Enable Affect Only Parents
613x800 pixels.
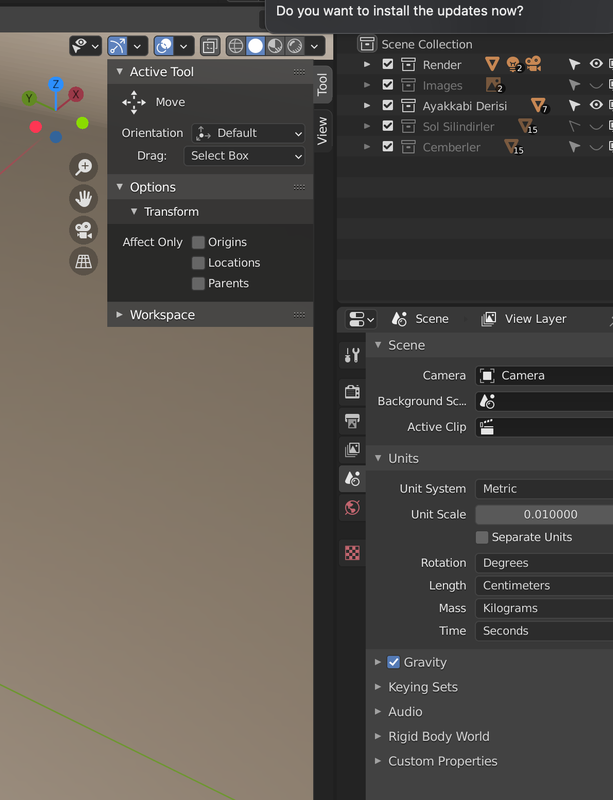198,284
